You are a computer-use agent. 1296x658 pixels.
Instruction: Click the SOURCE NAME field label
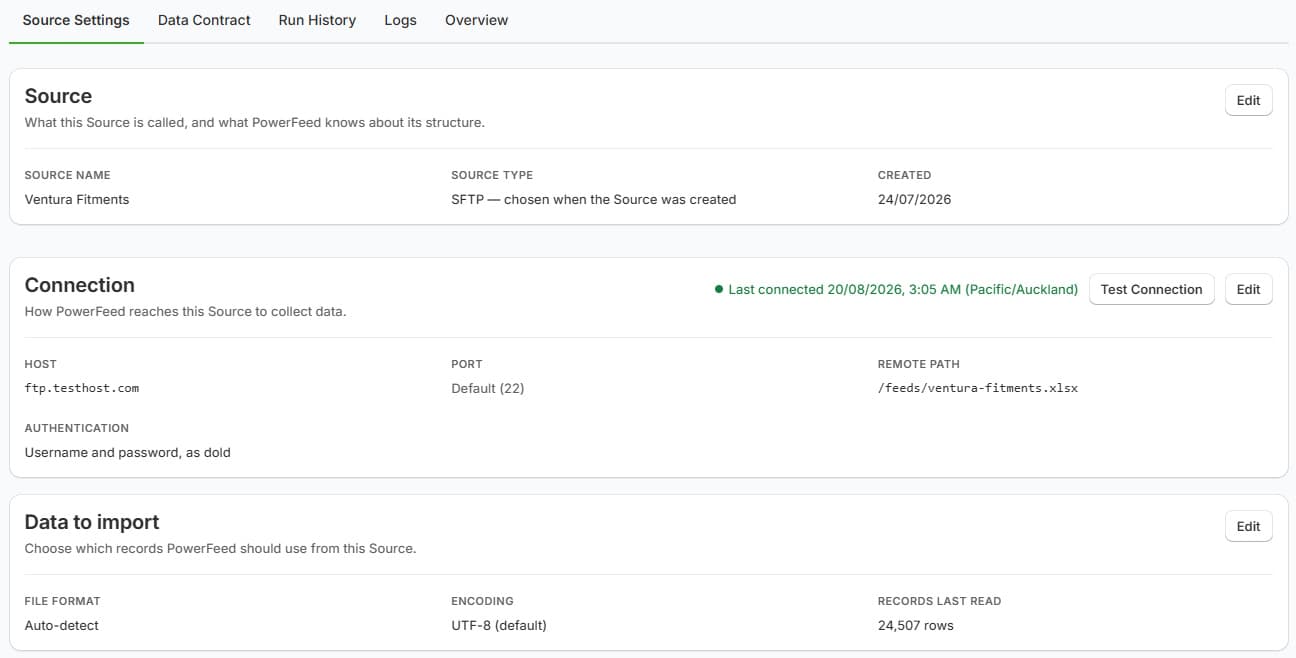[67, 175]
